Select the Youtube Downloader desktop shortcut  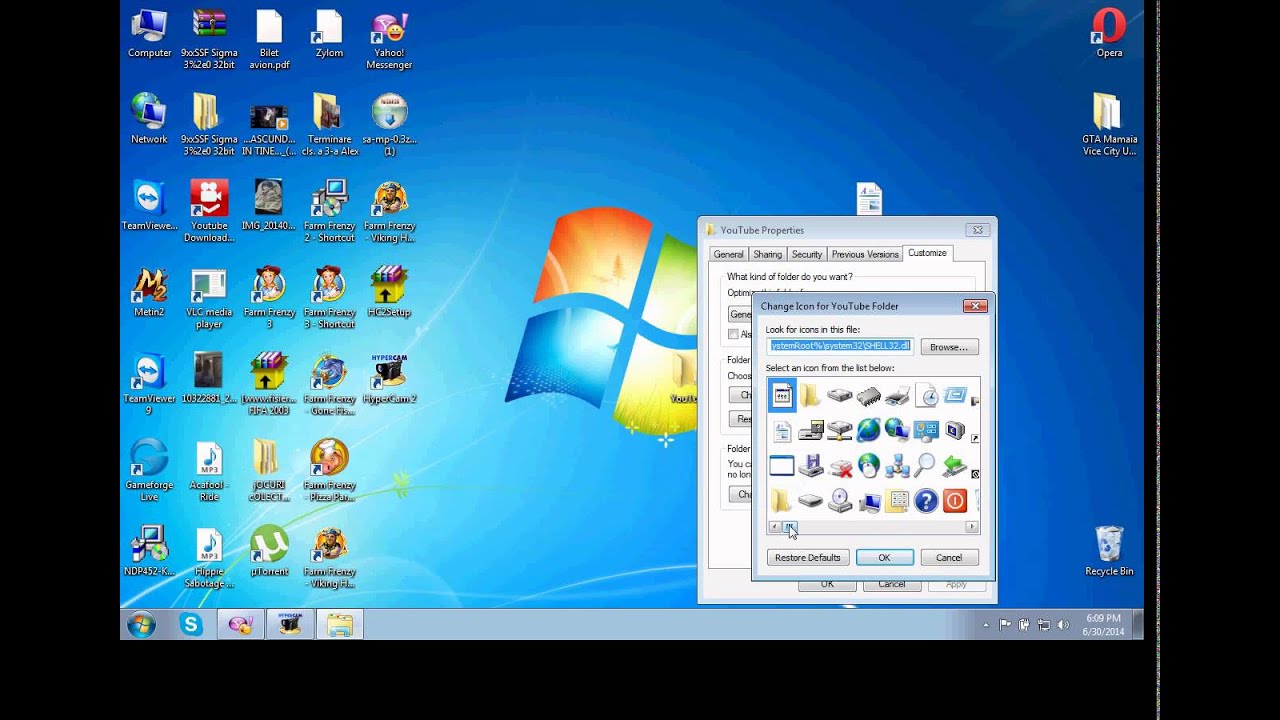click(209, 211)
